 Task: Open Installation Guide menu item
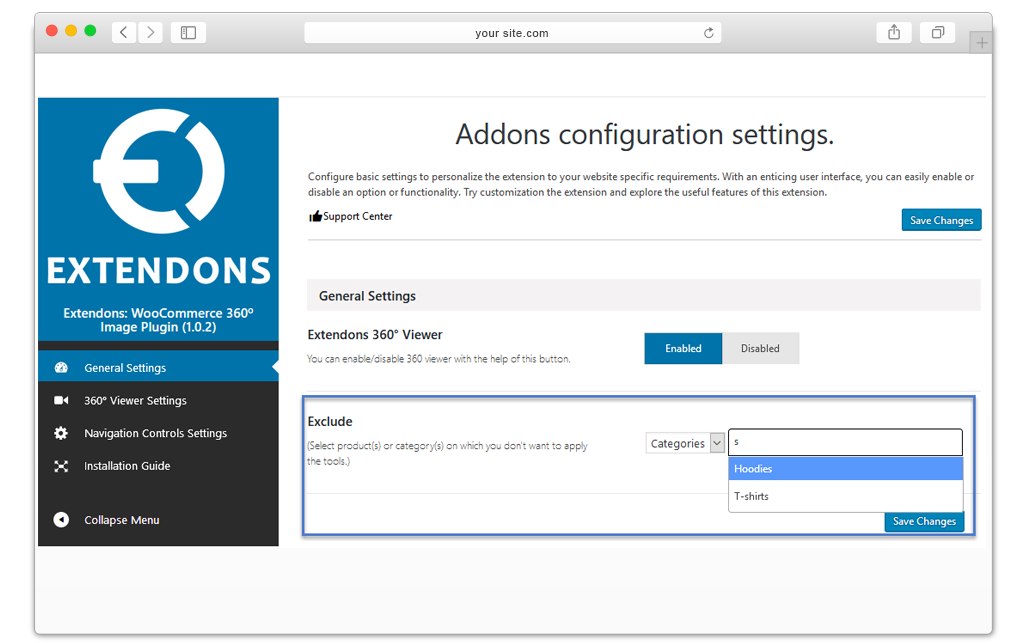point(158,465)
